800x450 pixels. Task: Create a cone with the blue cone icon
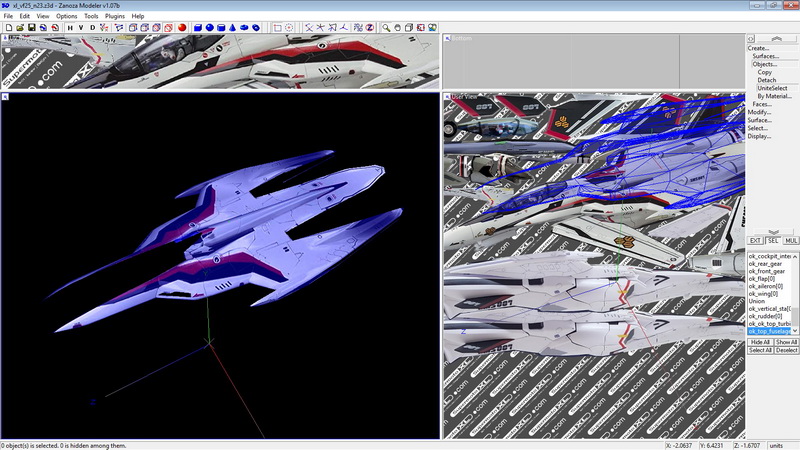[233, 28]
